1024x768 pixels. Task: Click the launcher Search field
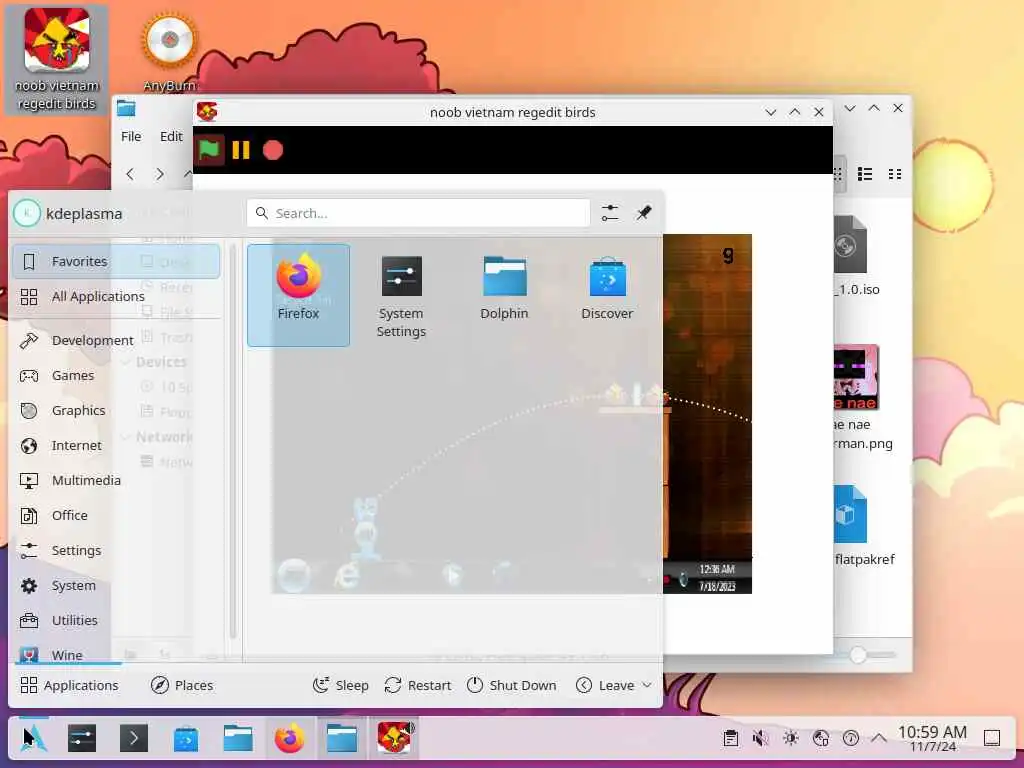point(418,213)
